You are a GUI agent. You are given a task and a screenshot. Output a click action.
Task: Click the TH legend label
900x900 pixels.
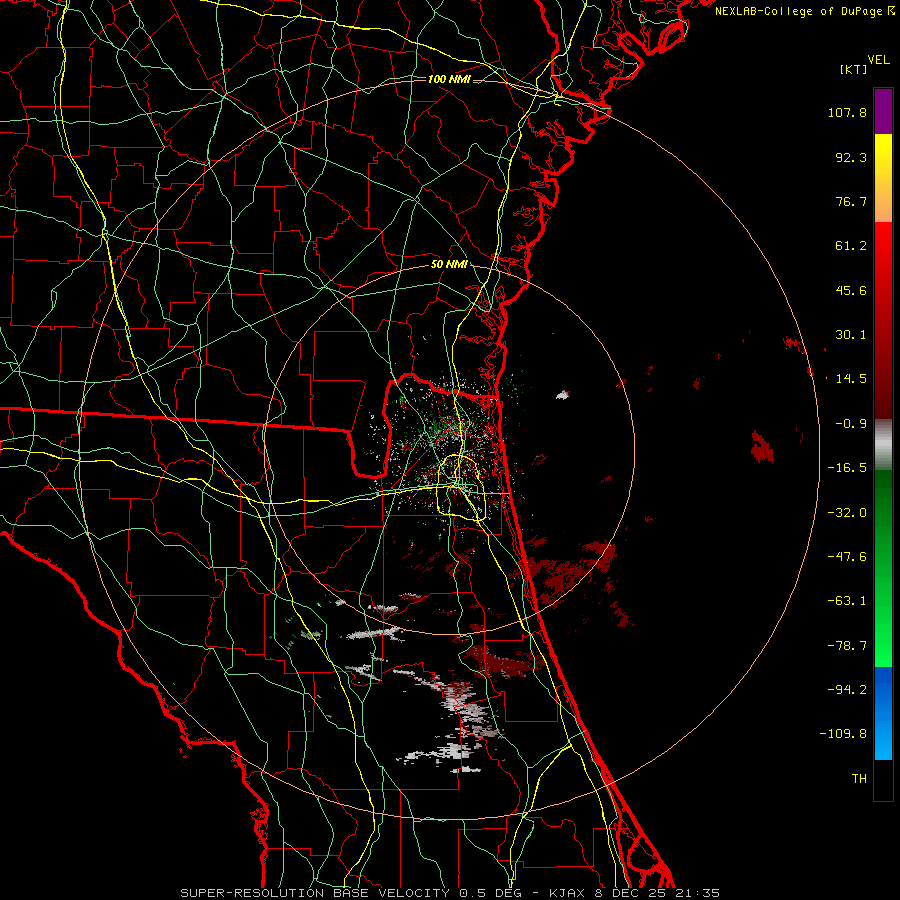[x=859, y=778]
